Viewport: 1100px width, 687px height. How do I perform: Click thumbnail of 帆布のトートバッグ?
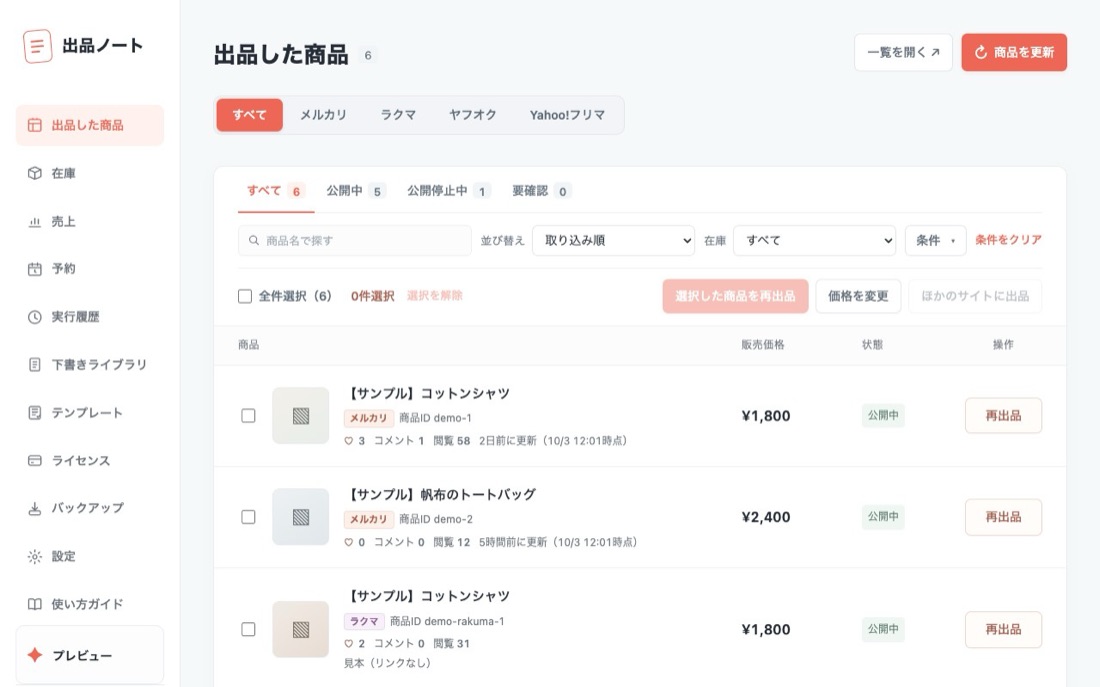click(301, 516)
